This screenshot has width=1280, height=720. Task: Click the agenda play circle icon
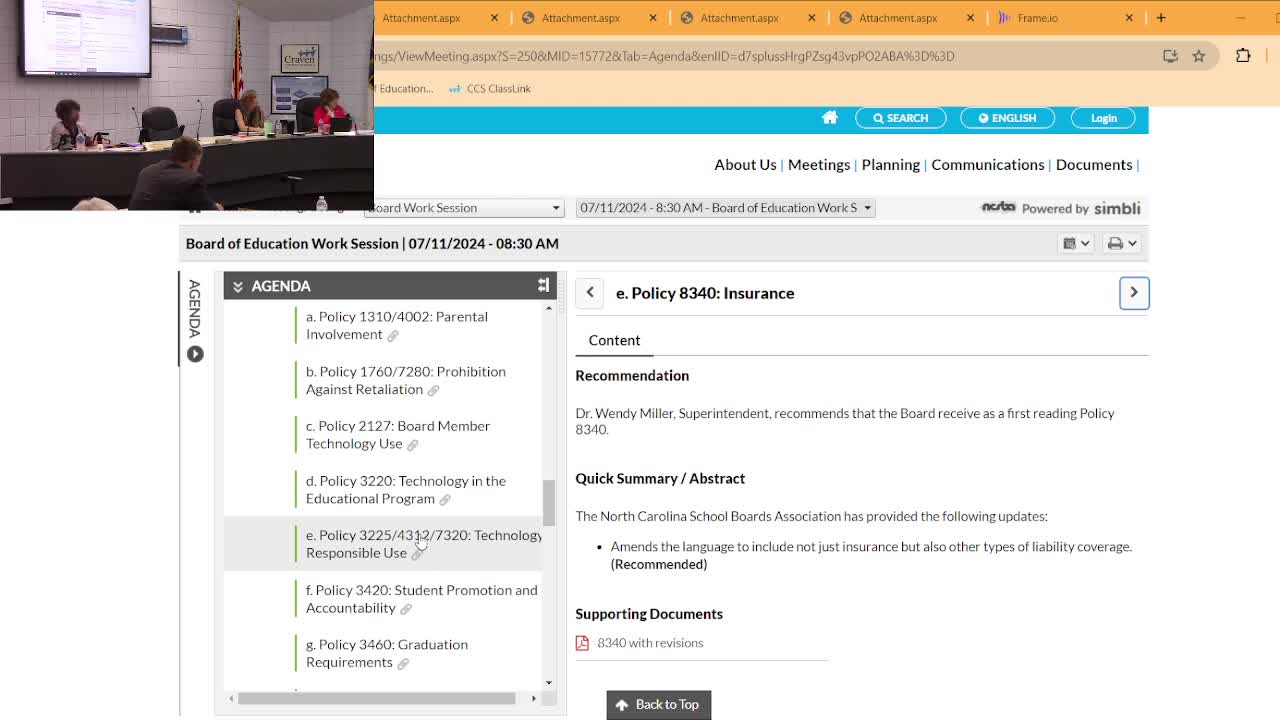point(195,354)
